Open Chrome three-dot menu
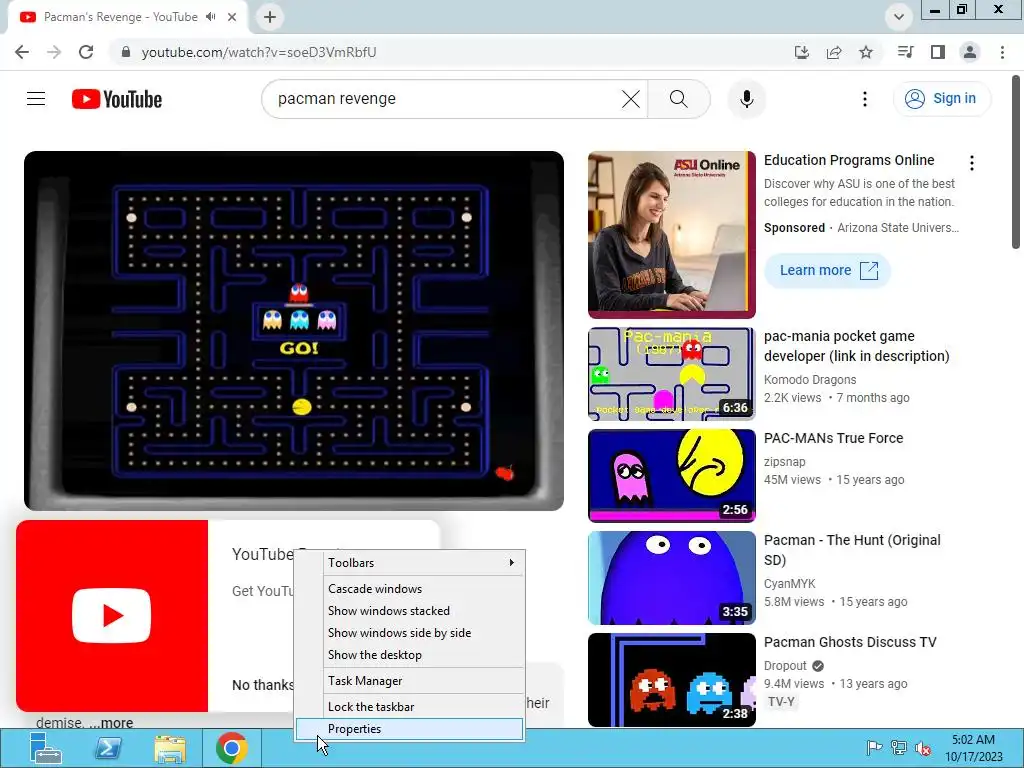Image resolution: width=1024 pixels, height=768 pixels. click(x=1002, y=52)
